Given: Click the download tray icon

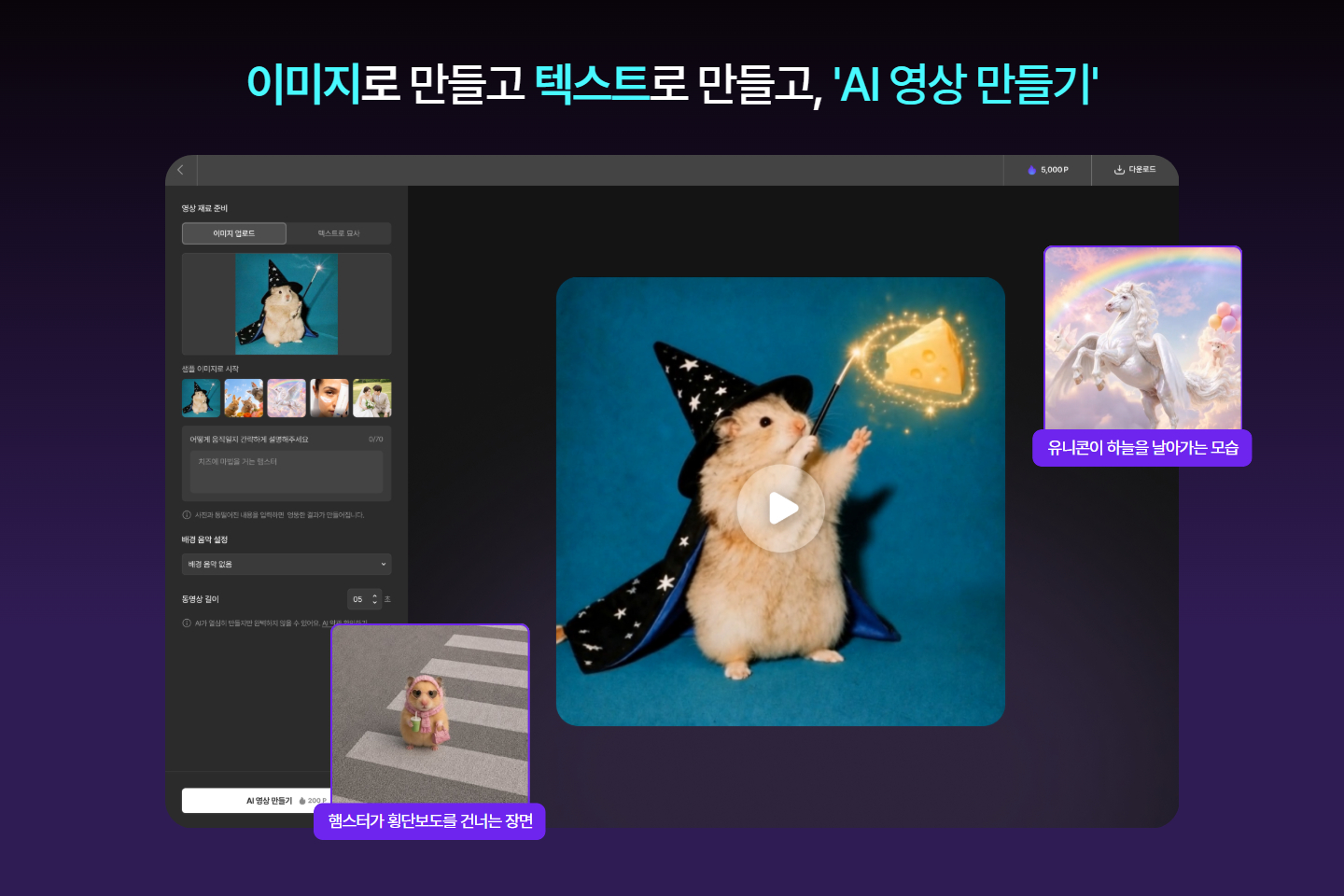Looking at the screenshot, I should tap(1119, 170).
